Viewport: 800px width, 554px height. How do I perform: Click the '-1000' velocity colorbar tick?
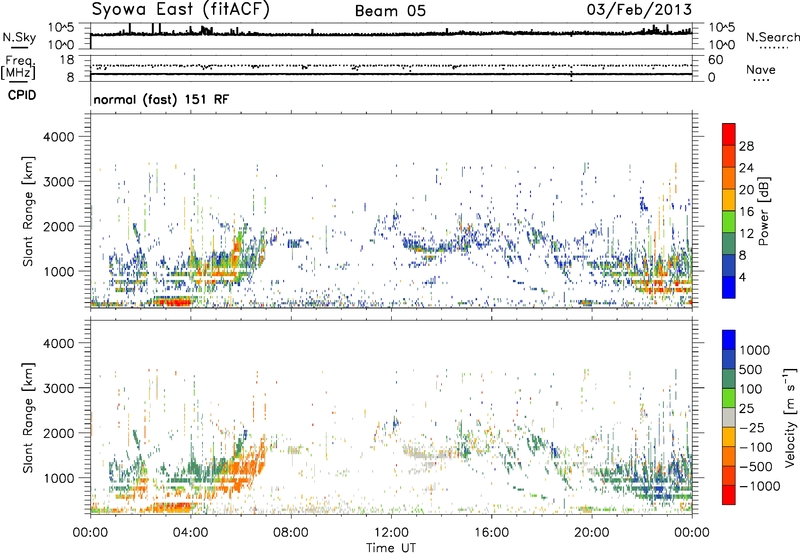pos(760,486)
